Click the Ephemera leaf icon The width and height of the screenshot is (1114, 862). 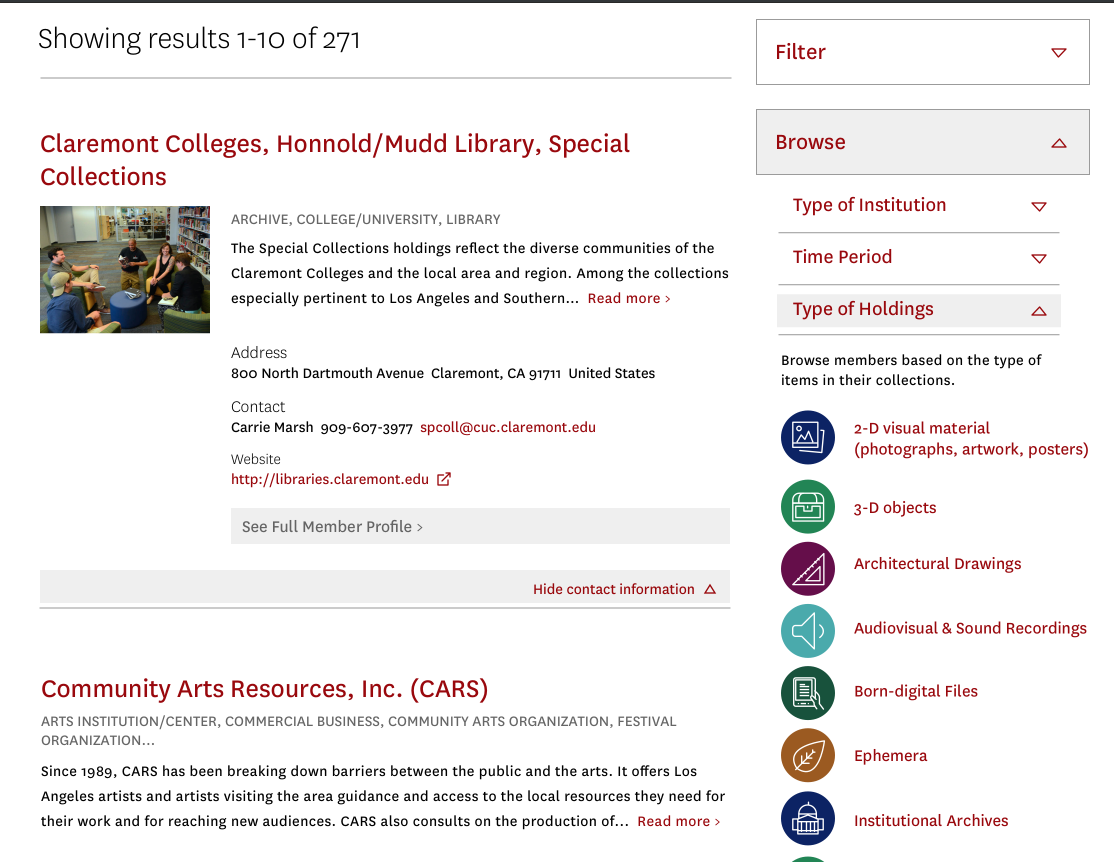pyautogui.click(x=808, y=755)
